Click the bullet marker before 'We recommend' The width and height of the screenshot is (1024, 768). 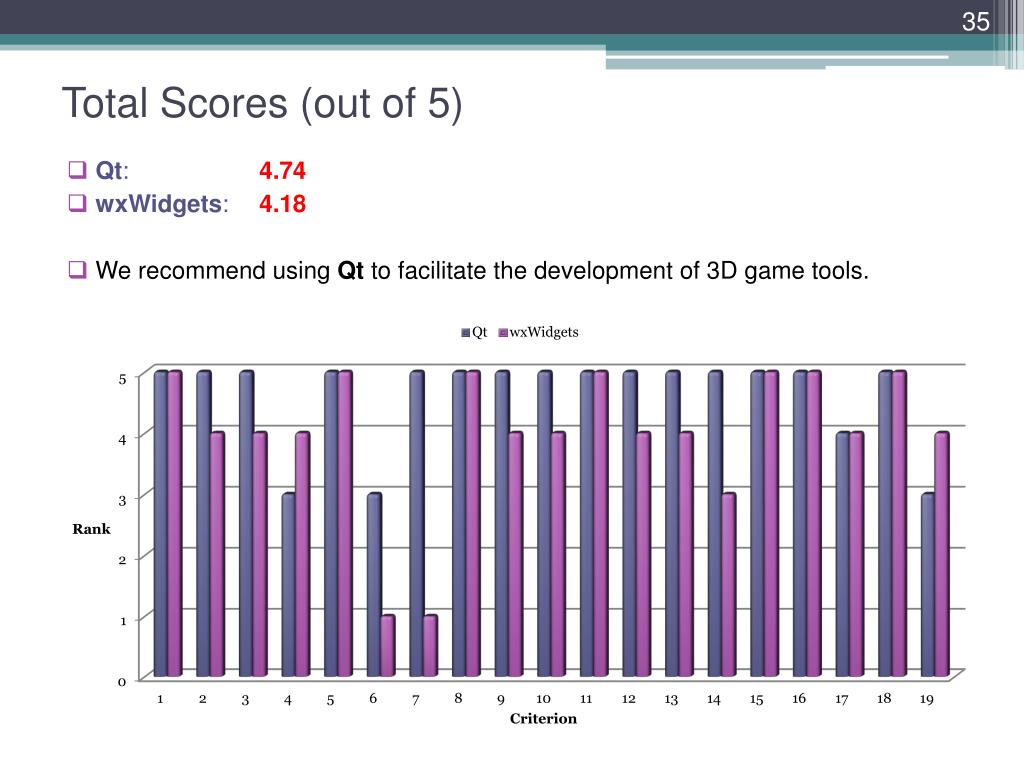(x=77, y=269)
